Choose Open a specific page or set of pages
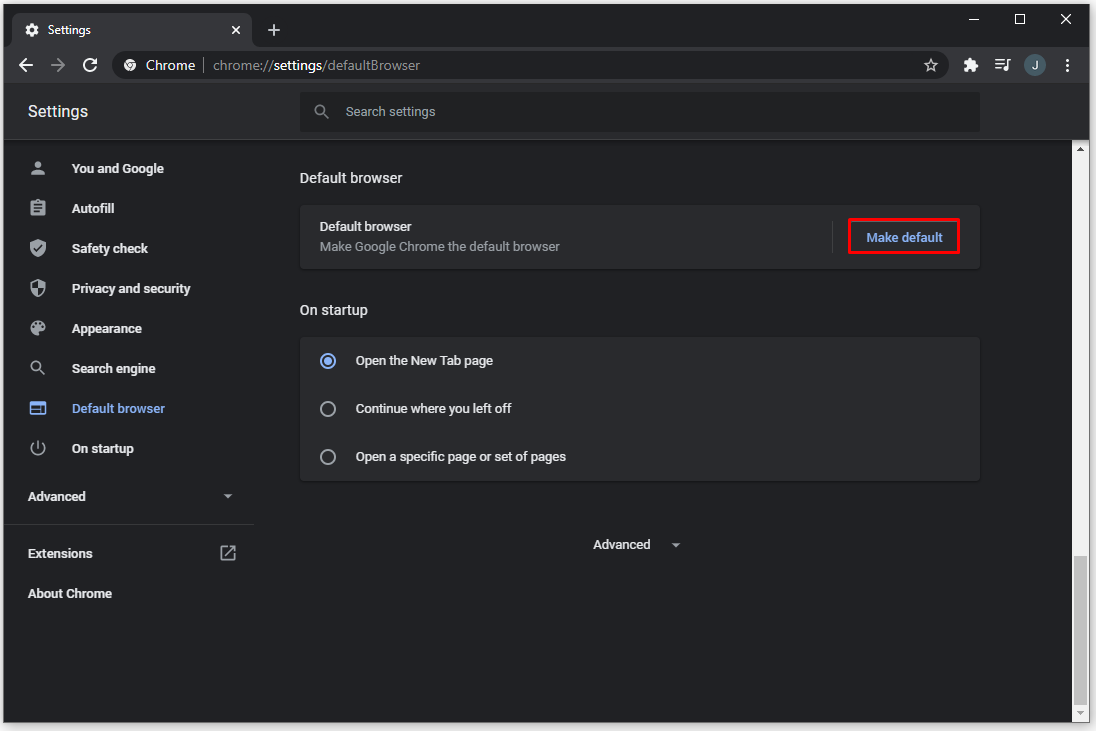 328,457
